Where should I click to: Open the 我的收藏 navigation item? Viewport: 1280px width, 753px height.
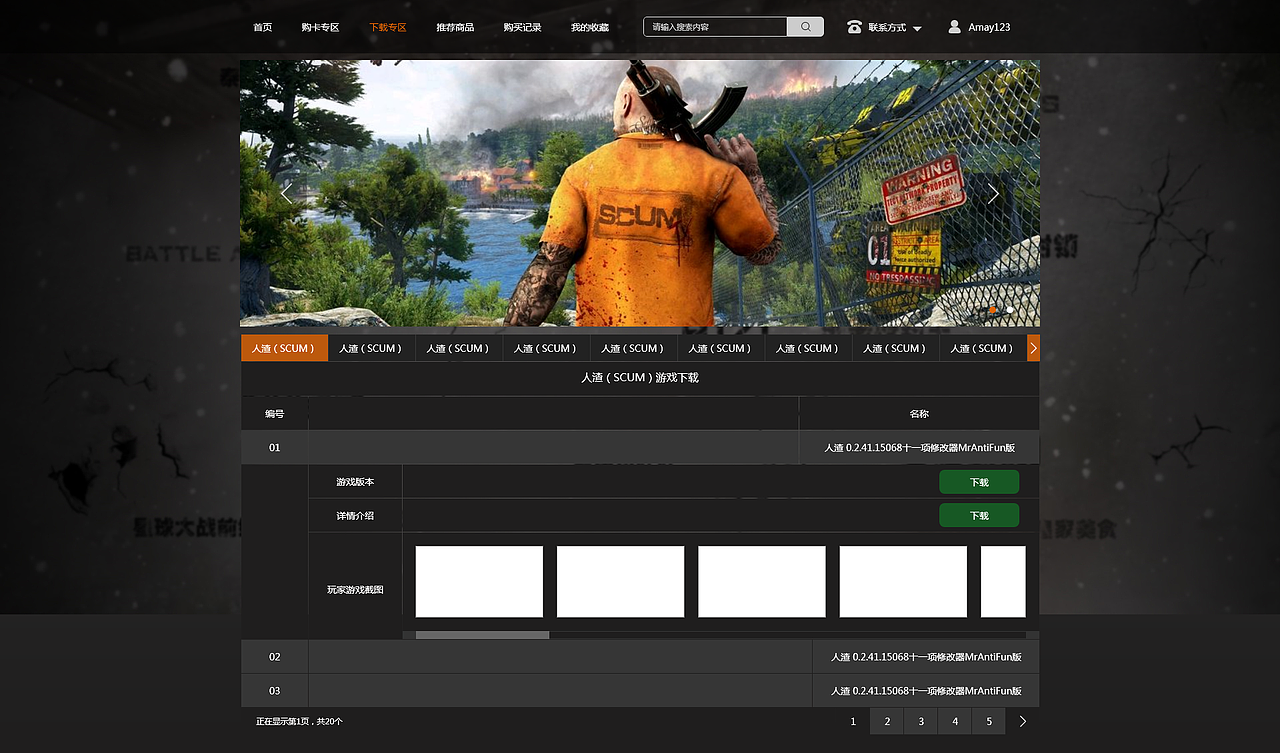click(x=590, y=27)
